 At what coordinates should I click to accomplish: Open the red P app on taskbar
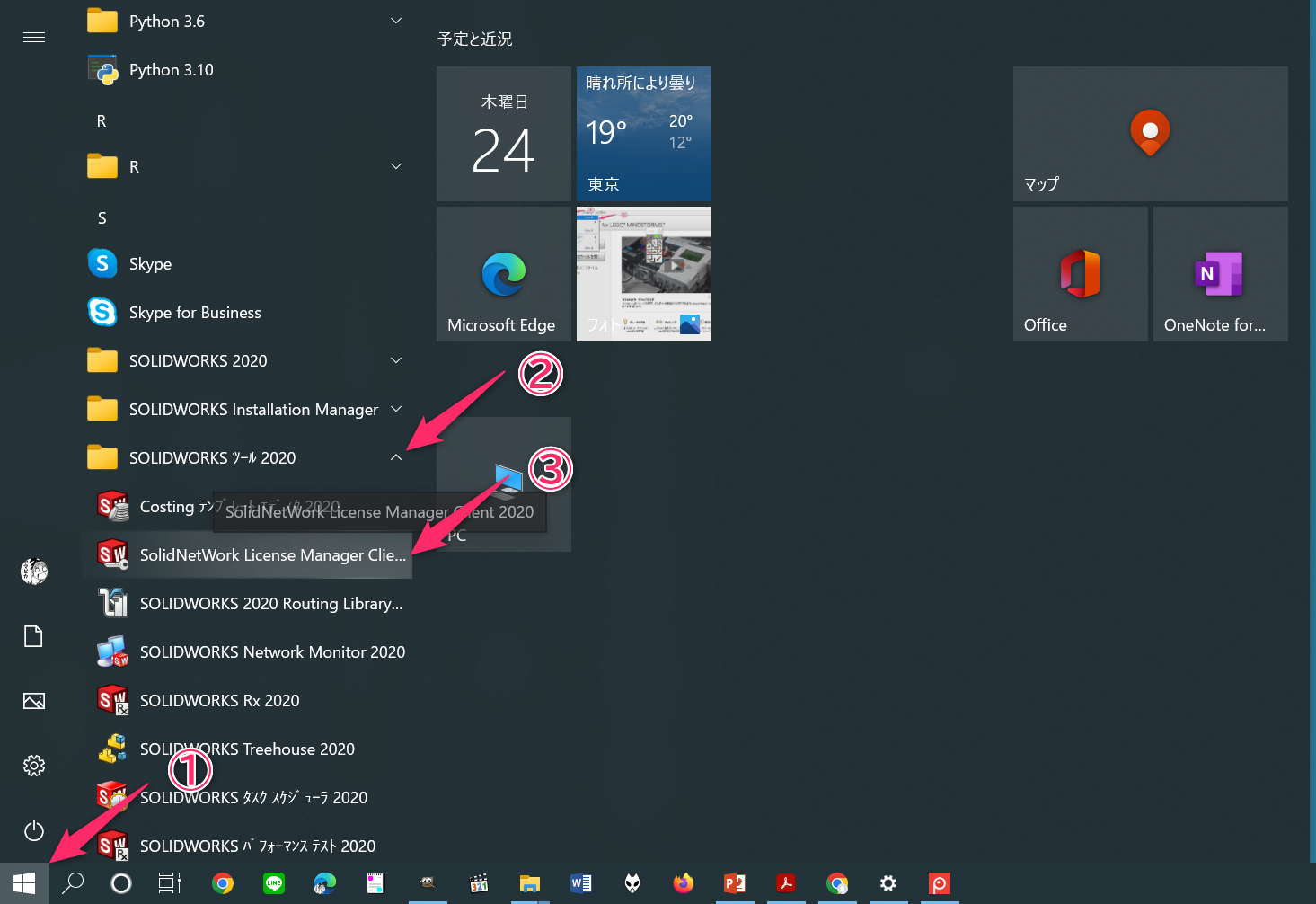pyautogui.click(x=940, y=883)
